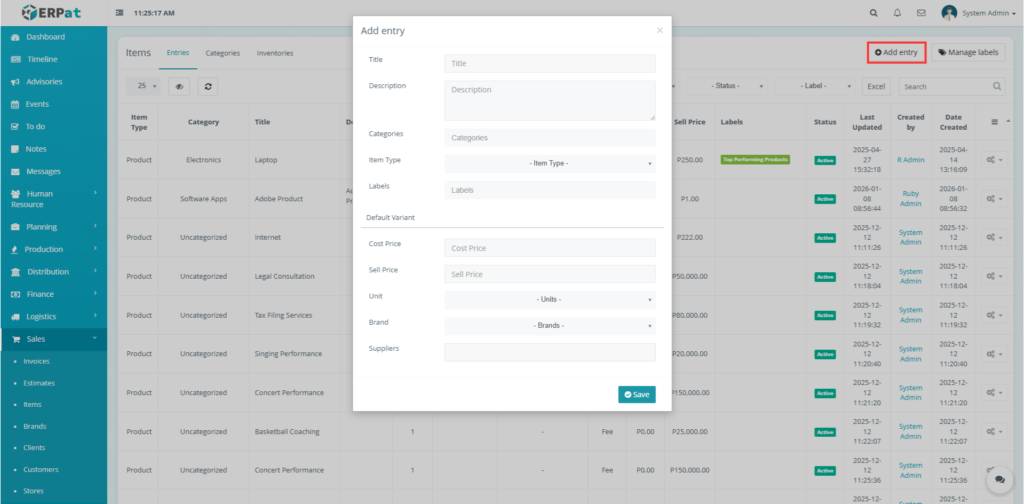
Task: Open gear actions for Tax Filing Services row
Action: click(x=995, y=315)
